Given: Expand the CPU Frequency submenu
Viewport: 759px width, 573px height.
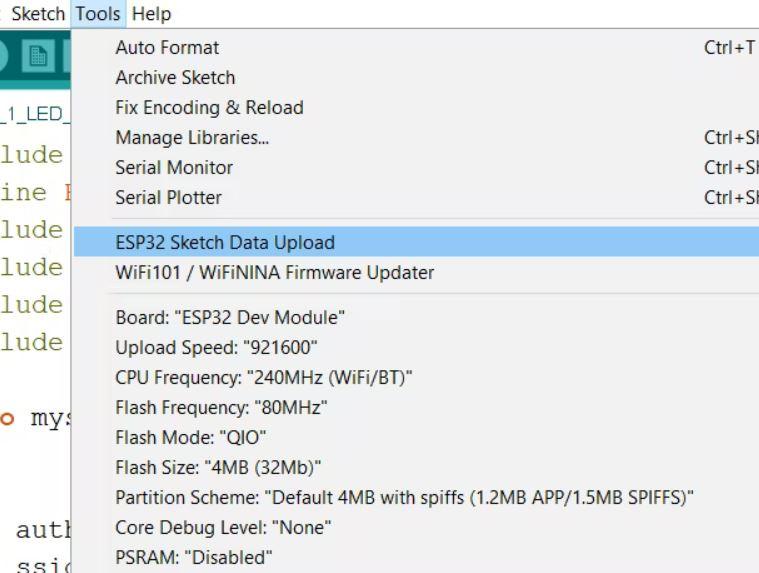Looking at the screenshot, I should pos(264,377).
